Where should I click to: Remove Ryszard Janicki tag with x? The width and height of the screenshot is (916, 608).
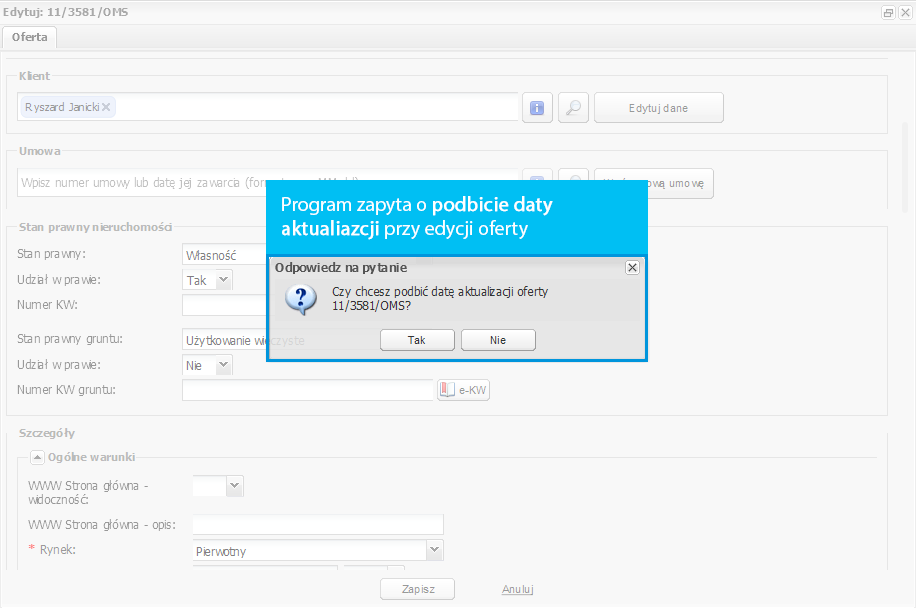(106, 107)
